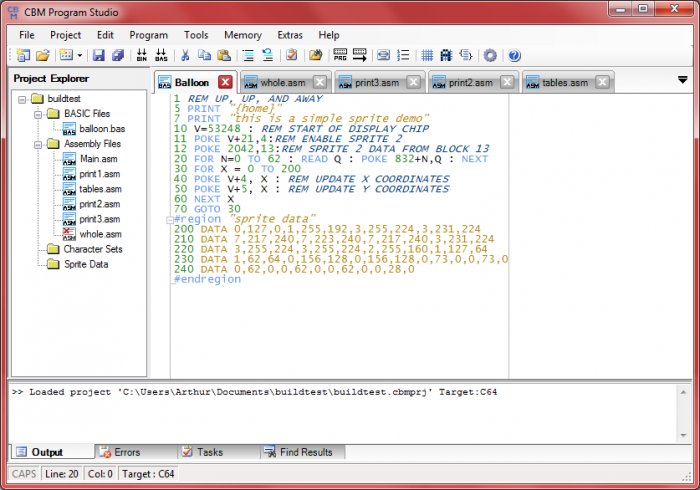Open the tab list dropdown arrow

tap(683, 80)
